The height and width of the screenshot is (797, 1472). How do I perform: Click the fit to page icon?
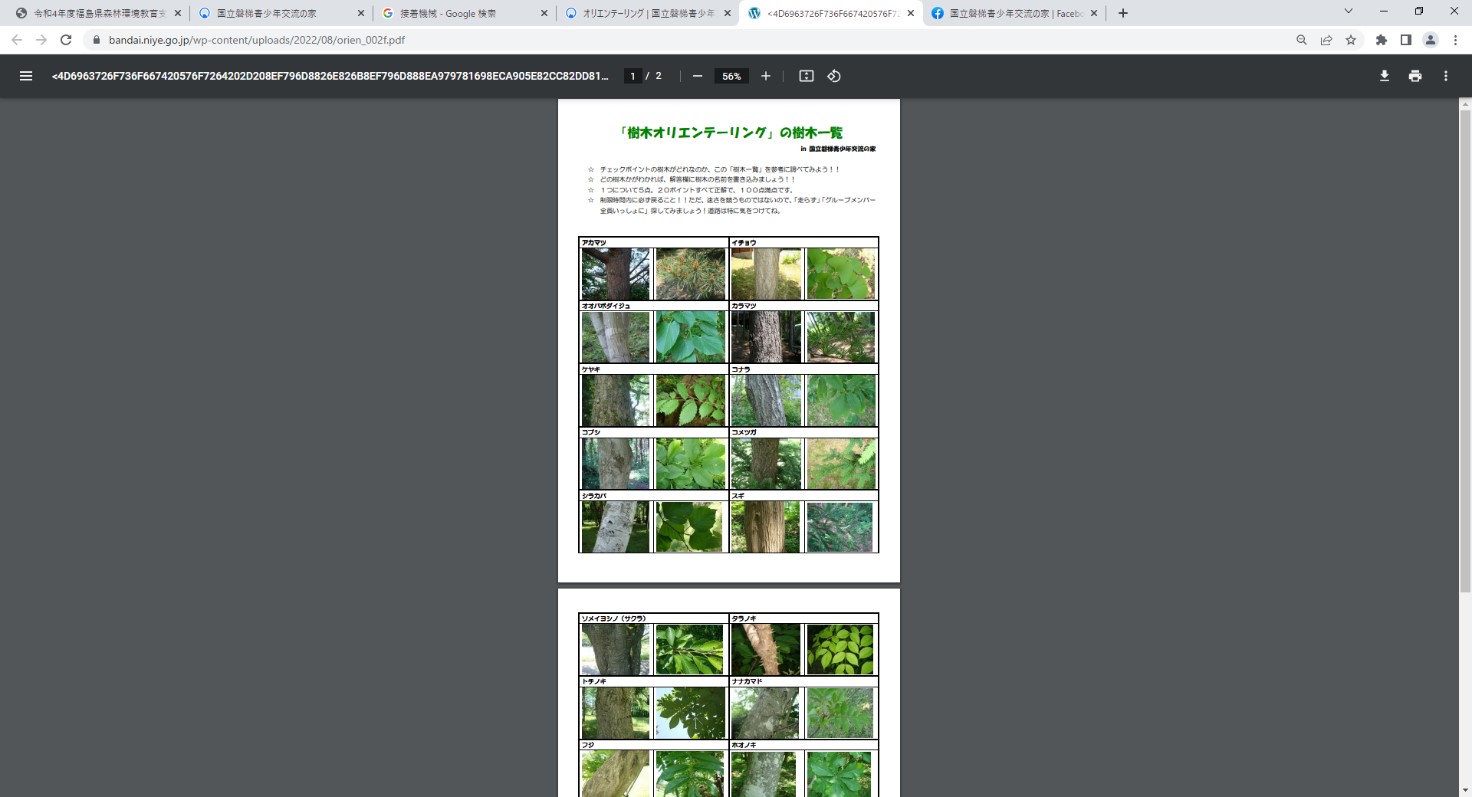806,76
